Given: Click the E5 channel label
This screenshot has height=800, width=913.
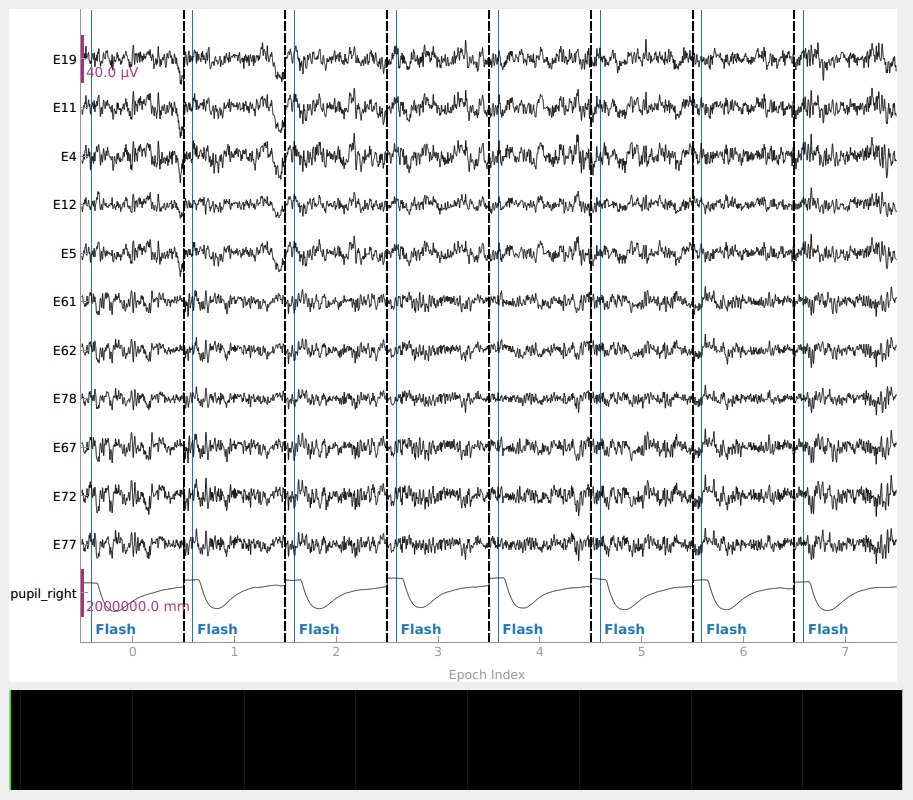Looking at the screenshot, I should point(68,254).
